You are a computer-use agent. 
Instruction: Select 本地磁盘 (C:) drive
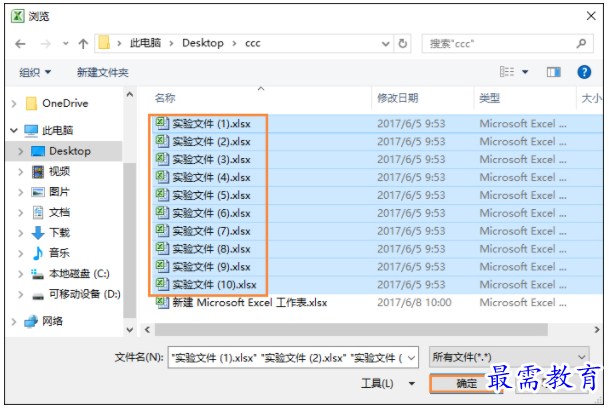pyautogui.click(x=79, y=274)
